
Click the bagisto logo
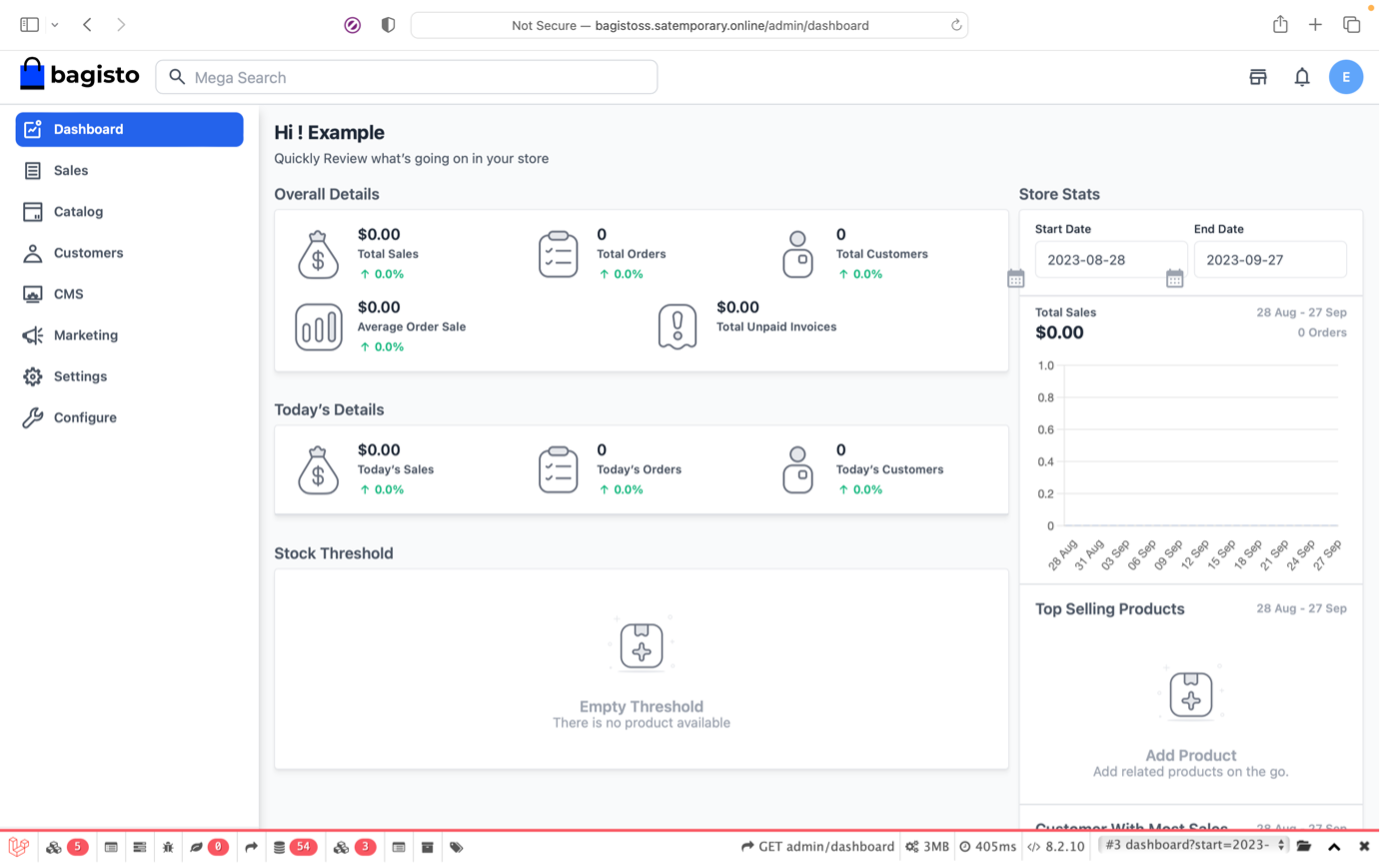tap(79, 74)
